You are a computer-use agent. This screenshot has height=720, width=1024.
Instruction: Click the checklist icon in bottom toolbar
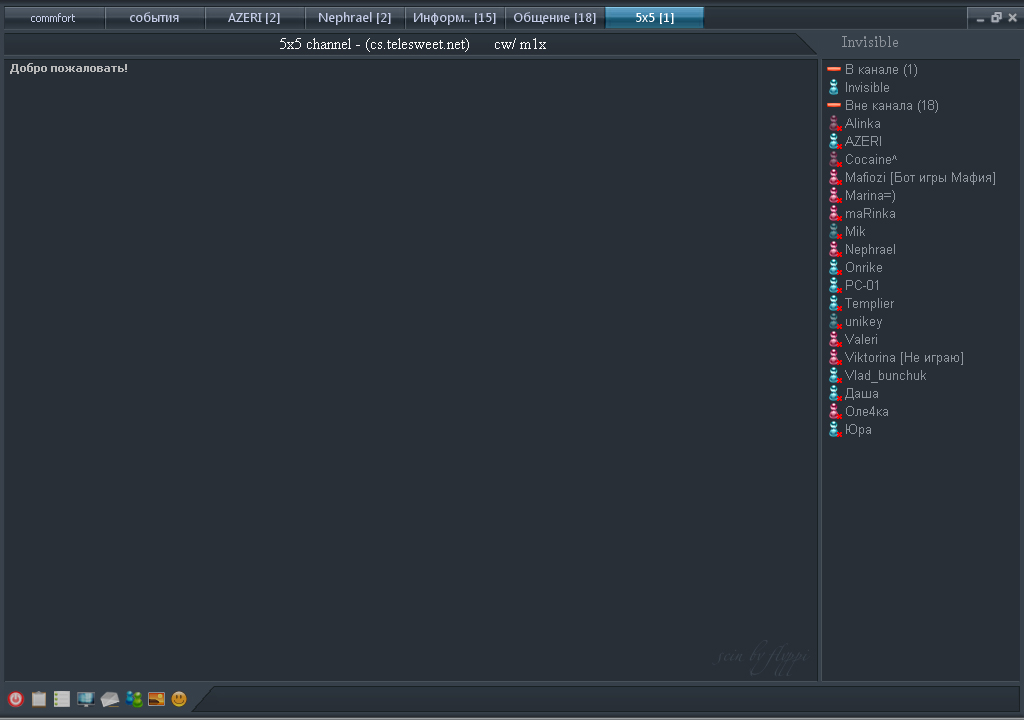(x=62, y=699)
